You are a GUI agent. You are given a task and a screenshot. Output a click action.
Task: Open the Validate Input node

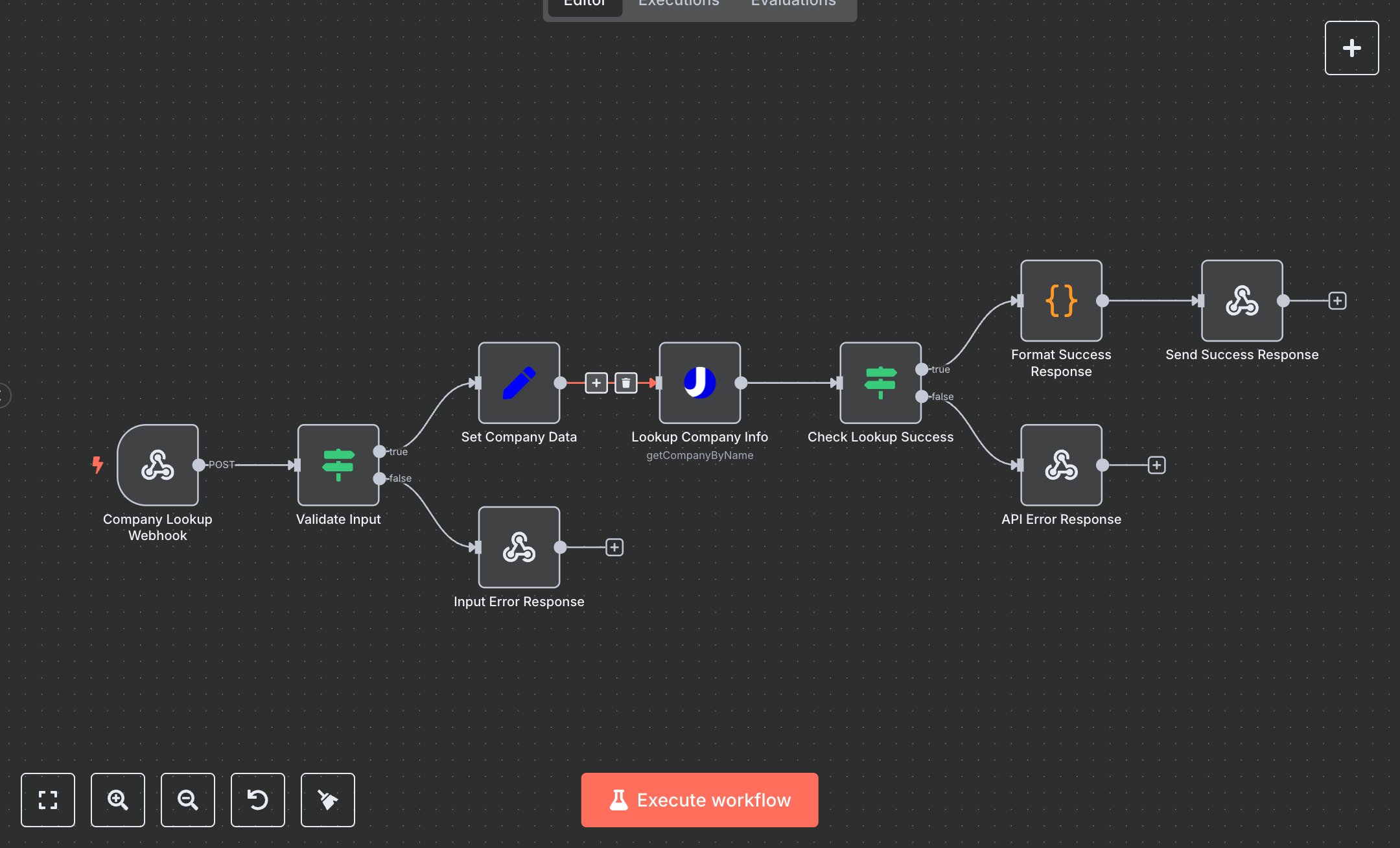point(338,464)
